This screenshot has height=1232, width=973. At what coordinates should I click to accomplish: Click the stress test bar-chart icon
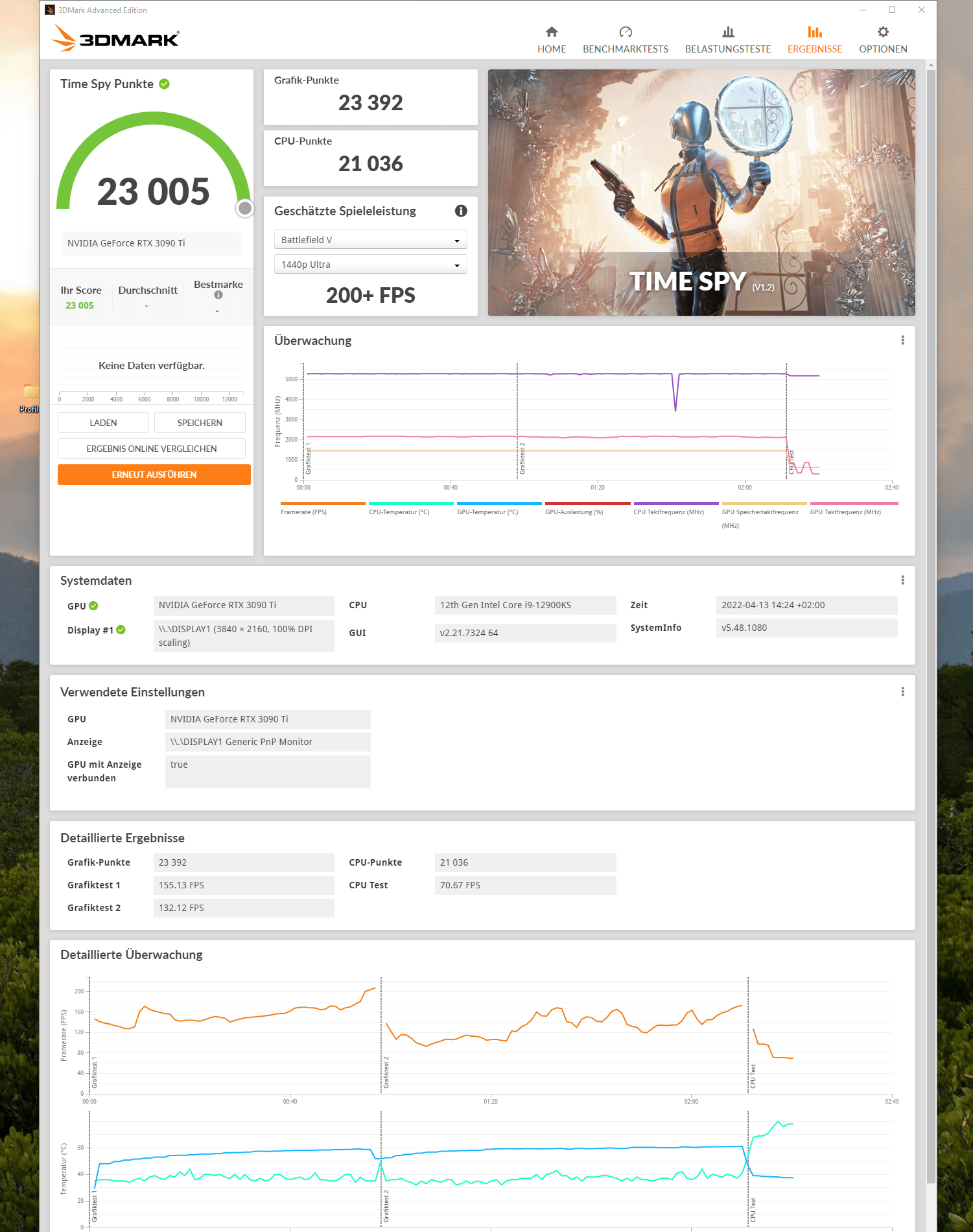coord(728,32)
